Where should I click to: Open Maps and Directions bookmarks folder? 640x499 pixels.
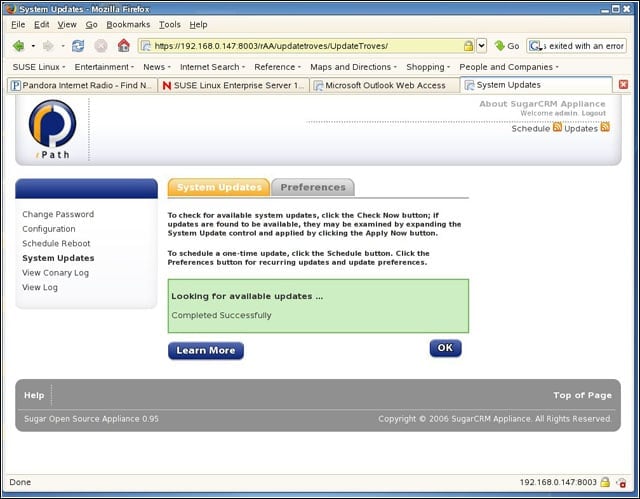(x=353, y=67)
